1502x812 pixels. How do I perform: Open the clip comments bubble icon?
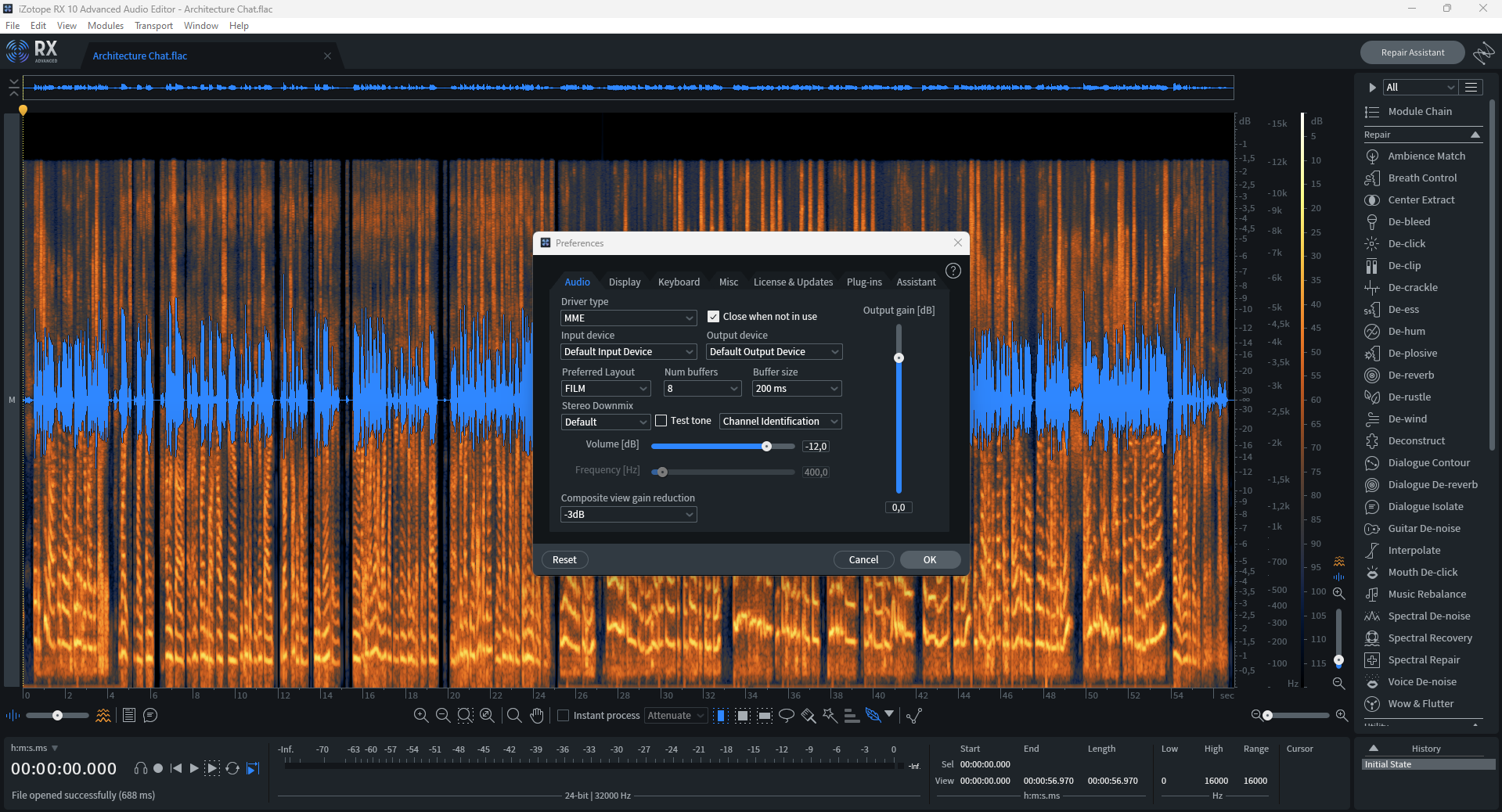(150, 715)
